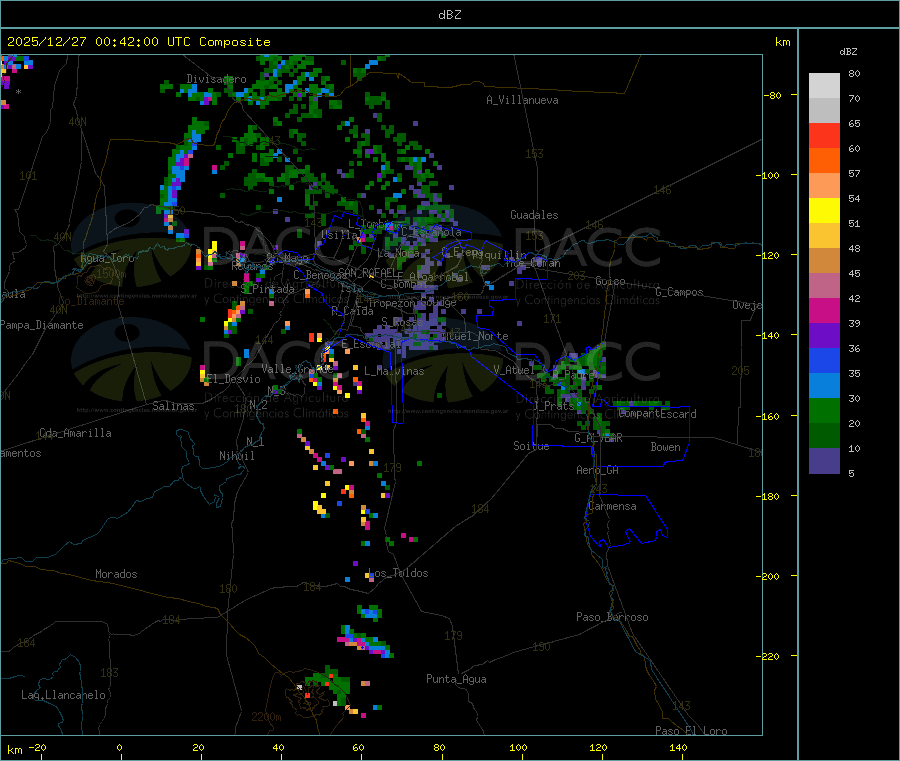
Task: Click the Valle_Grande map label
Action: point(297,368)
